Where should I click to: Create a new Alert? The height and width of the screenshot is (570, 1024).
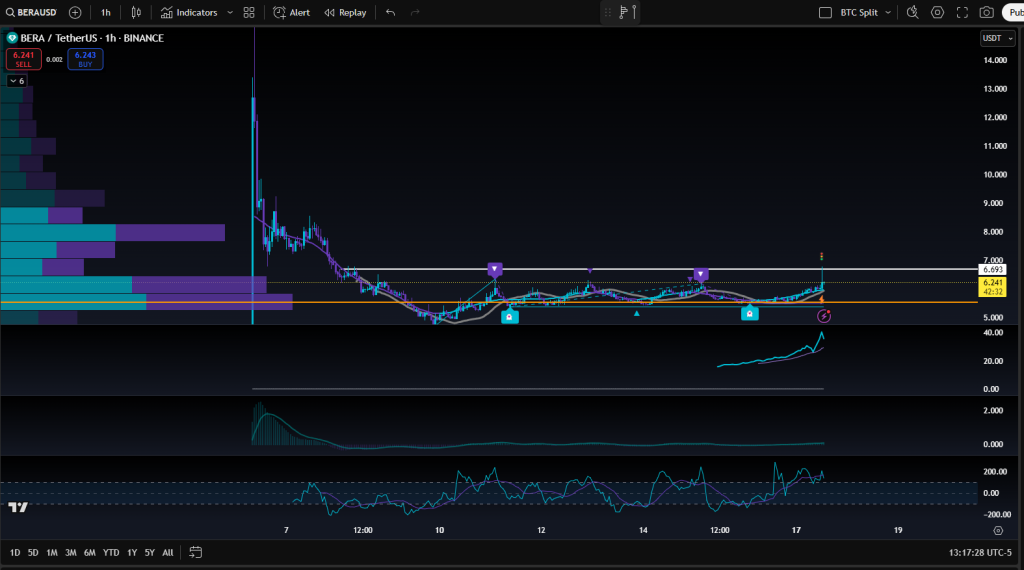click(x=291, y=12)
